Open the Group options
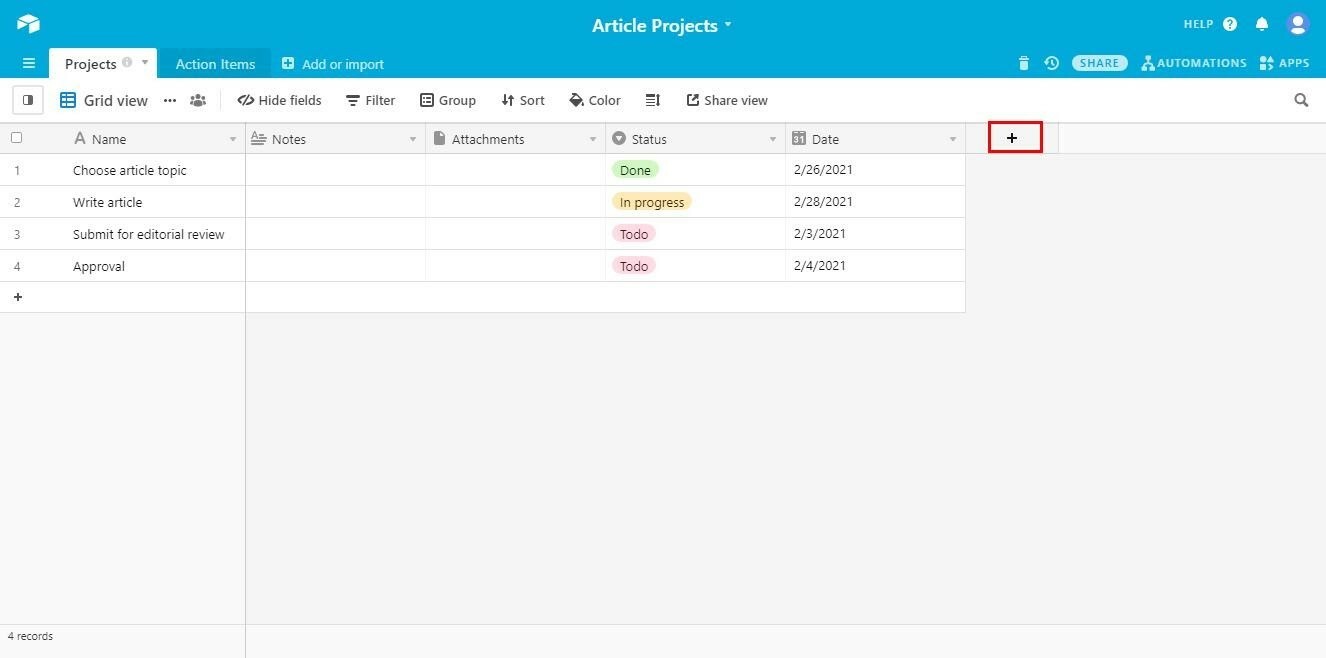1326x658 pixels. (447, 100)
